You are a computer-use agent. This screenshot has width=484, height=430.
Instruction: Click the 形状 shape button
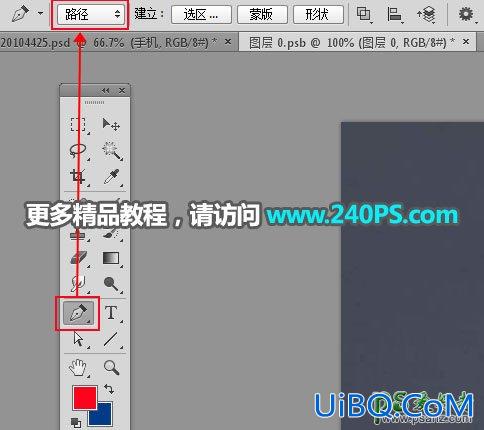coord(318,15)
